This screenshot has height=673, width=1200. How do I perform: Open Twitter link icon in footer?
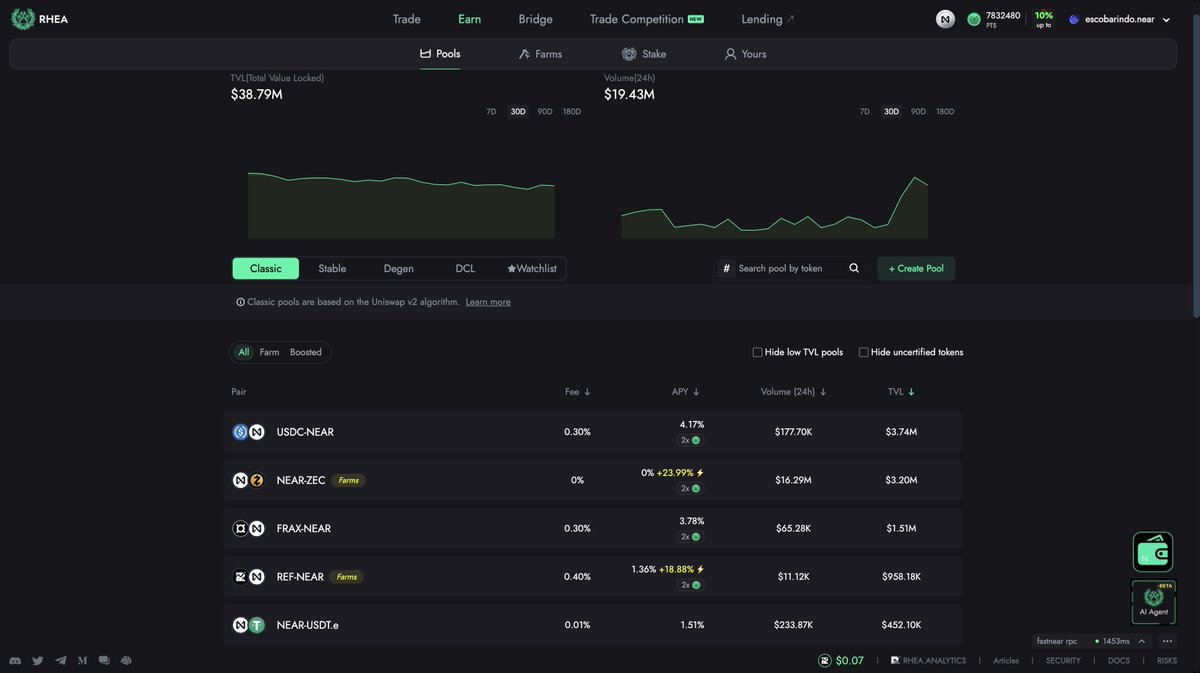pyautogui.click(x=38, y=661)
